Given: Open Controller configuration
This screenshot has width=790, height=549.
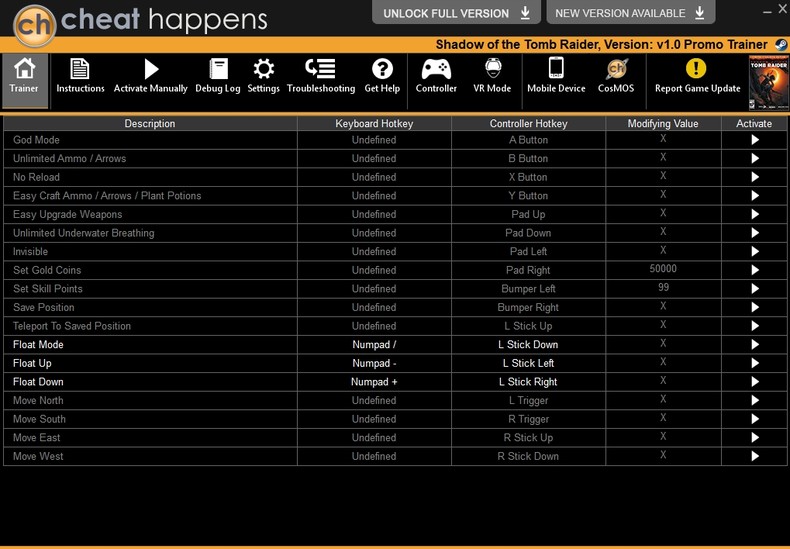Looking at the screenshot, I should (x=436, y=76).
